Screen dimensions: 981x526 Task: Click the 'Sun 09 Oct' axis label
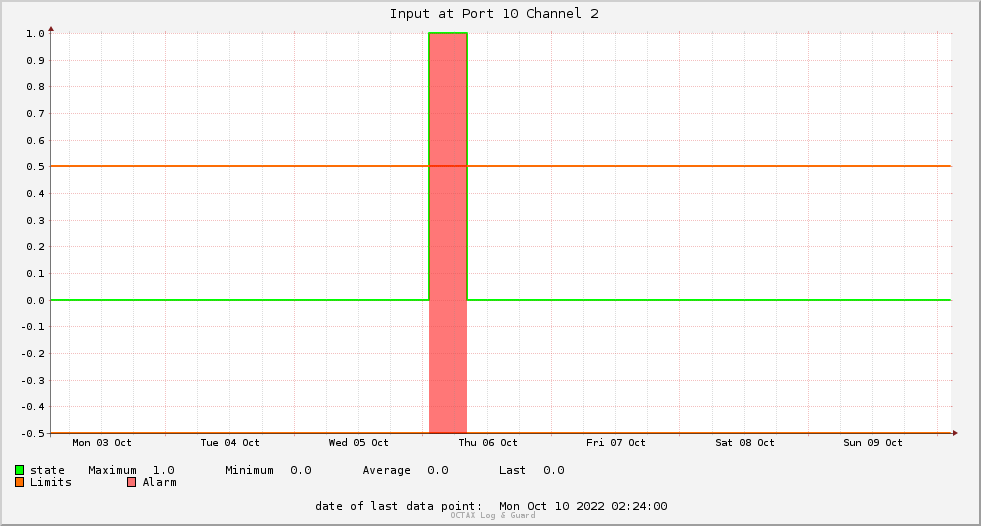click(873, 443)
